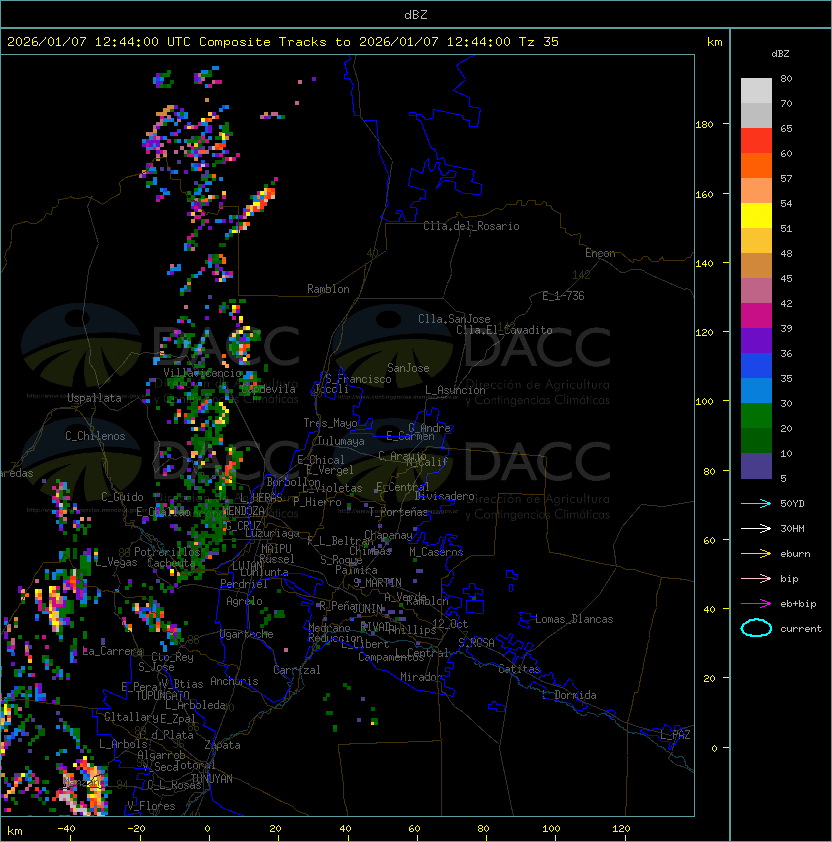832x842 pixels.
Task: Click the 'Clla.El_Cavadito' map label
Action: (x=504, y=330)
